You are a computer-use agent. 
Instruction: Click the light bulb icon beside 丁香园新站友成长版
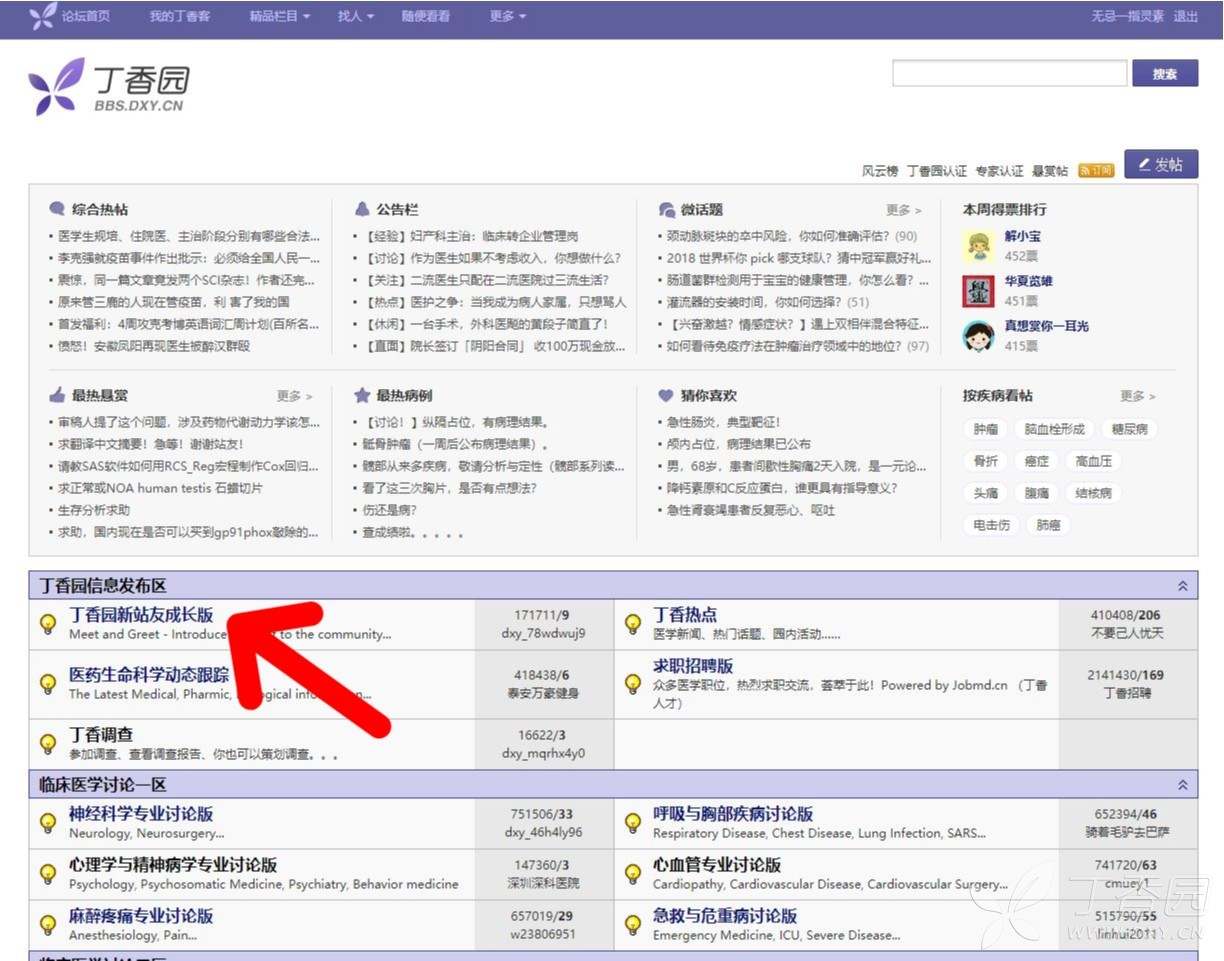point(47,623)
